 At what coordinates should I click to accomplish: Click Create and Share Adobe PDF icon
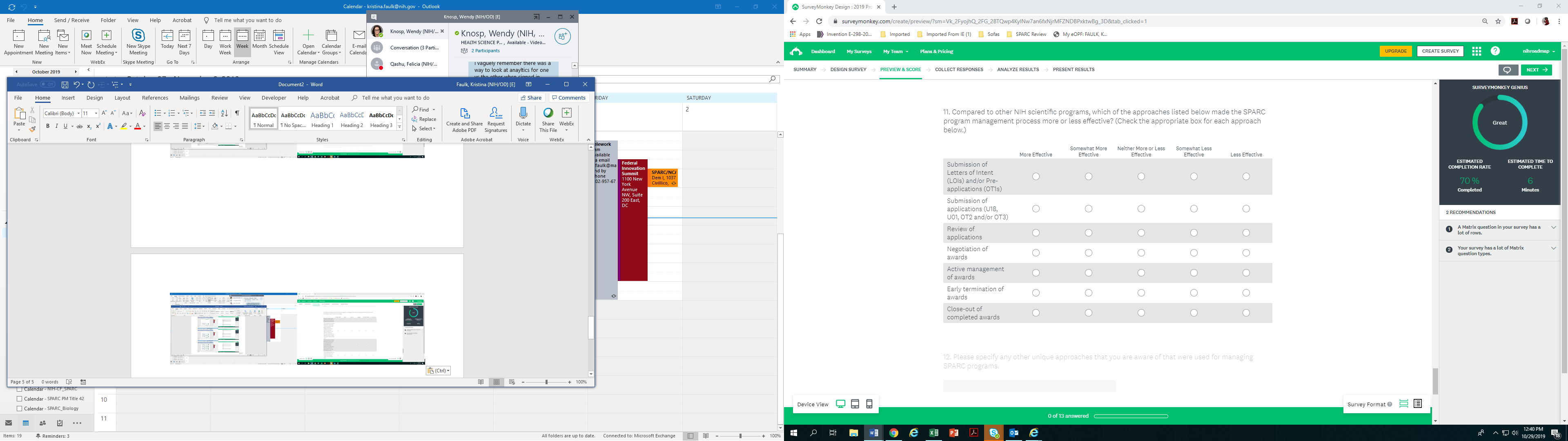(x=464, y=113)
